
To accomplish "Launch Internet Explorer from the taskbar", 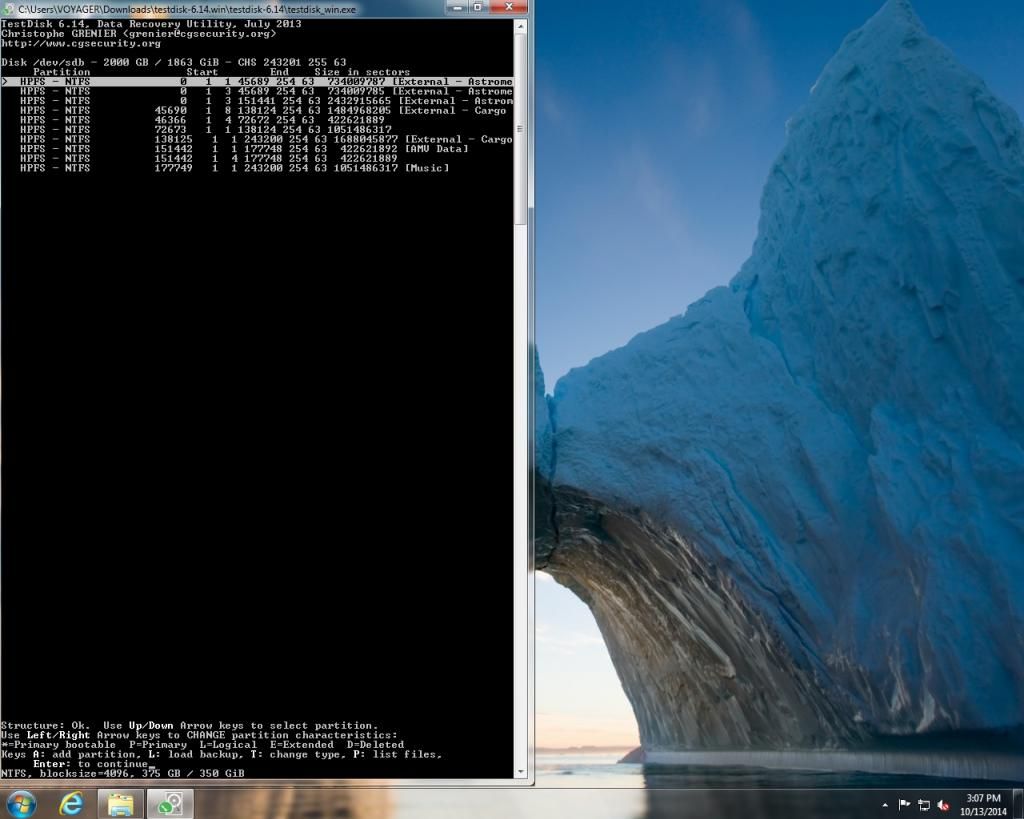I will pyautogui.click(x=71, y=803).
